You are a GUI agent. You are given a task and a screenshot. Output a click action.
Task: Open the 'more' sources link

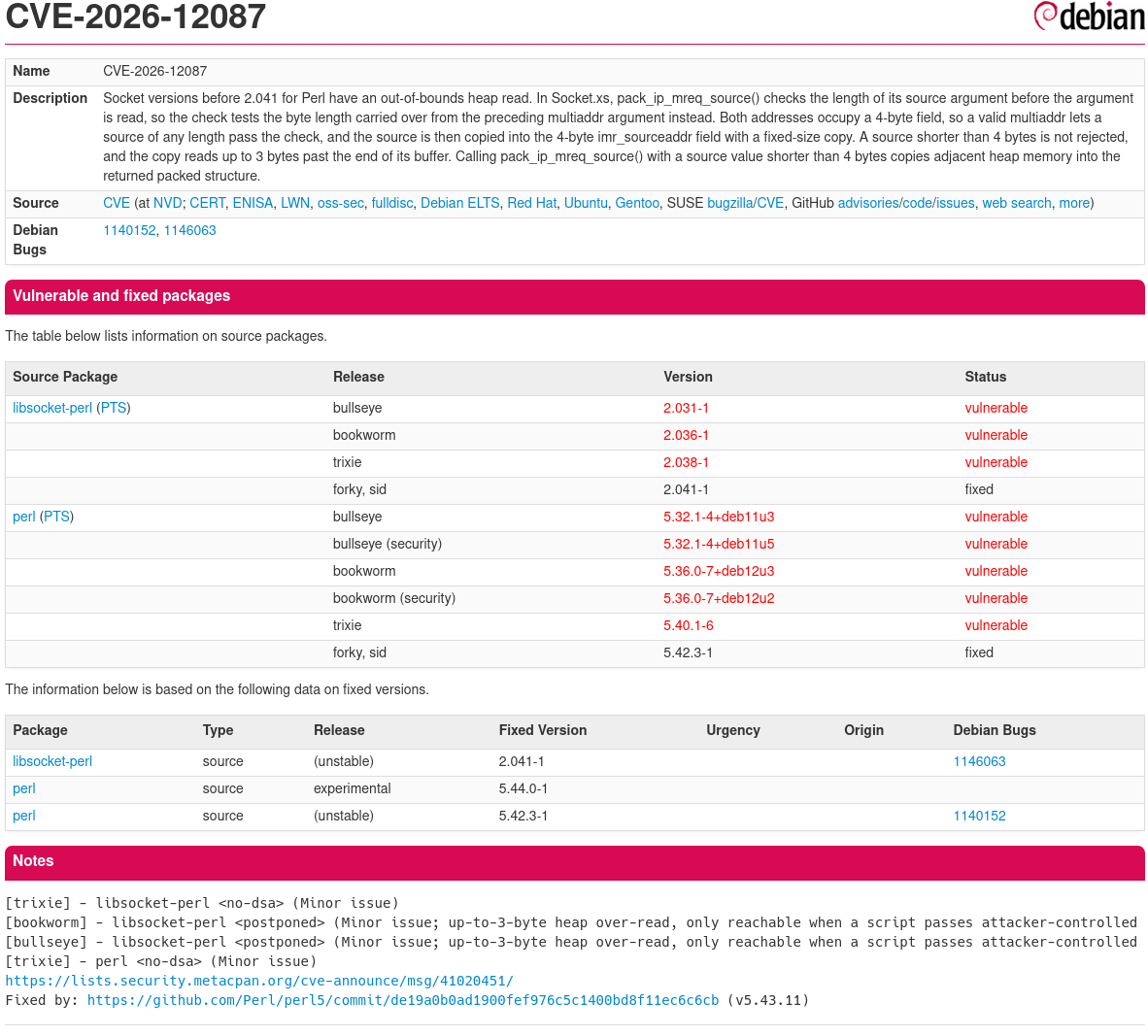coord(1074,203)
